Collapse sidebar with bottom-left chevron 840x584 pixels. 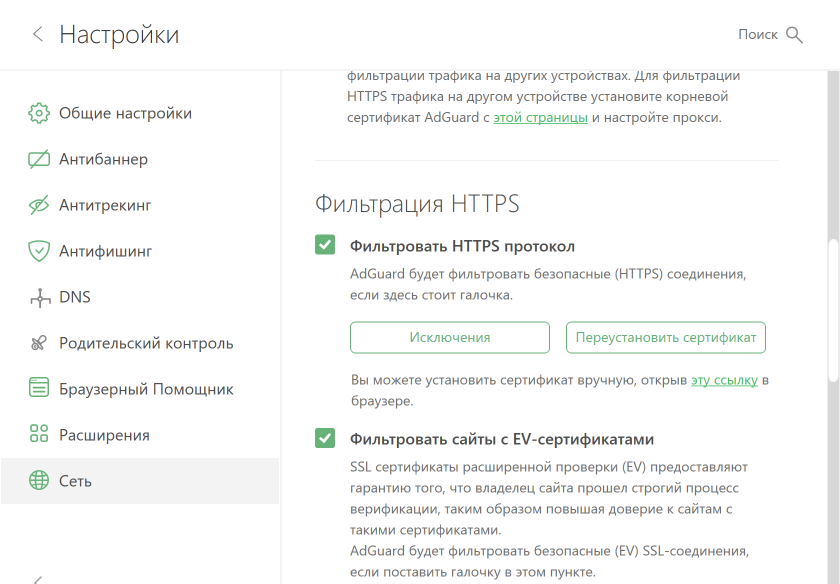(38, 580)
